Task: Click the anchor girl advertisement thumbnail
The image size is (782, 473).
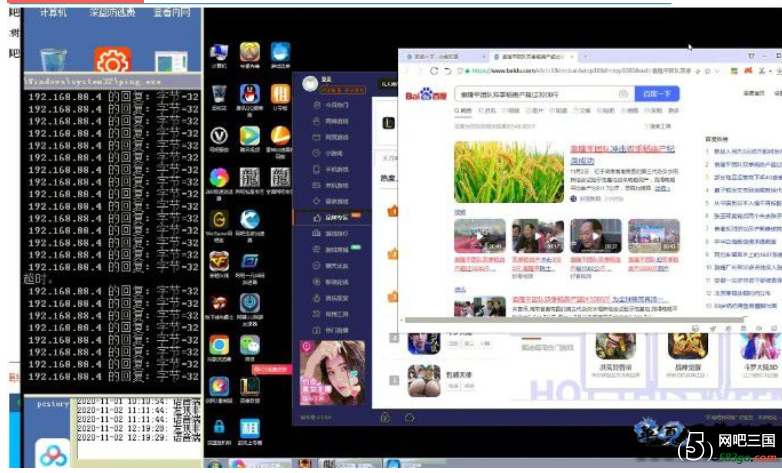Action: point(332,373)
